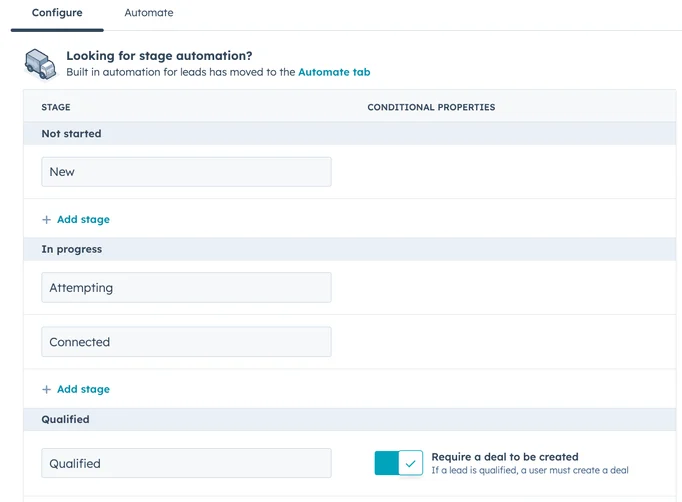Select the Not started section heading
682x502 pixels.
pos(71,134)
